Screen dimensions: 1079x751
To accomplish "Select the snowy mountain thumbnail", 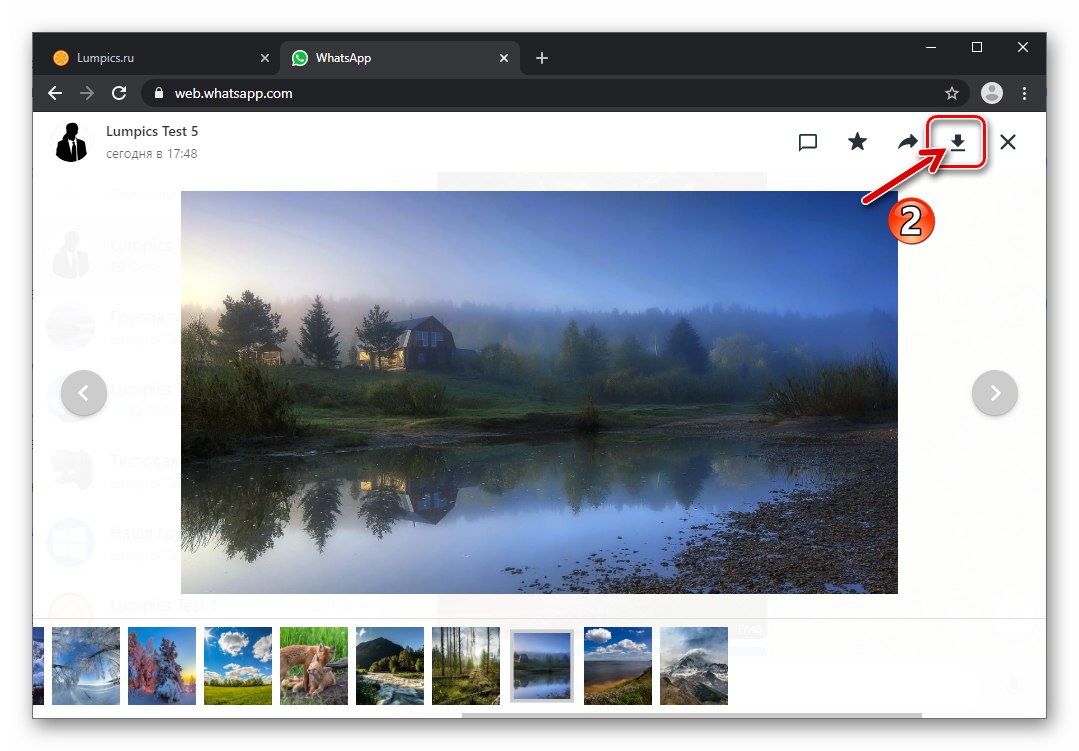I will coord(694,666).
